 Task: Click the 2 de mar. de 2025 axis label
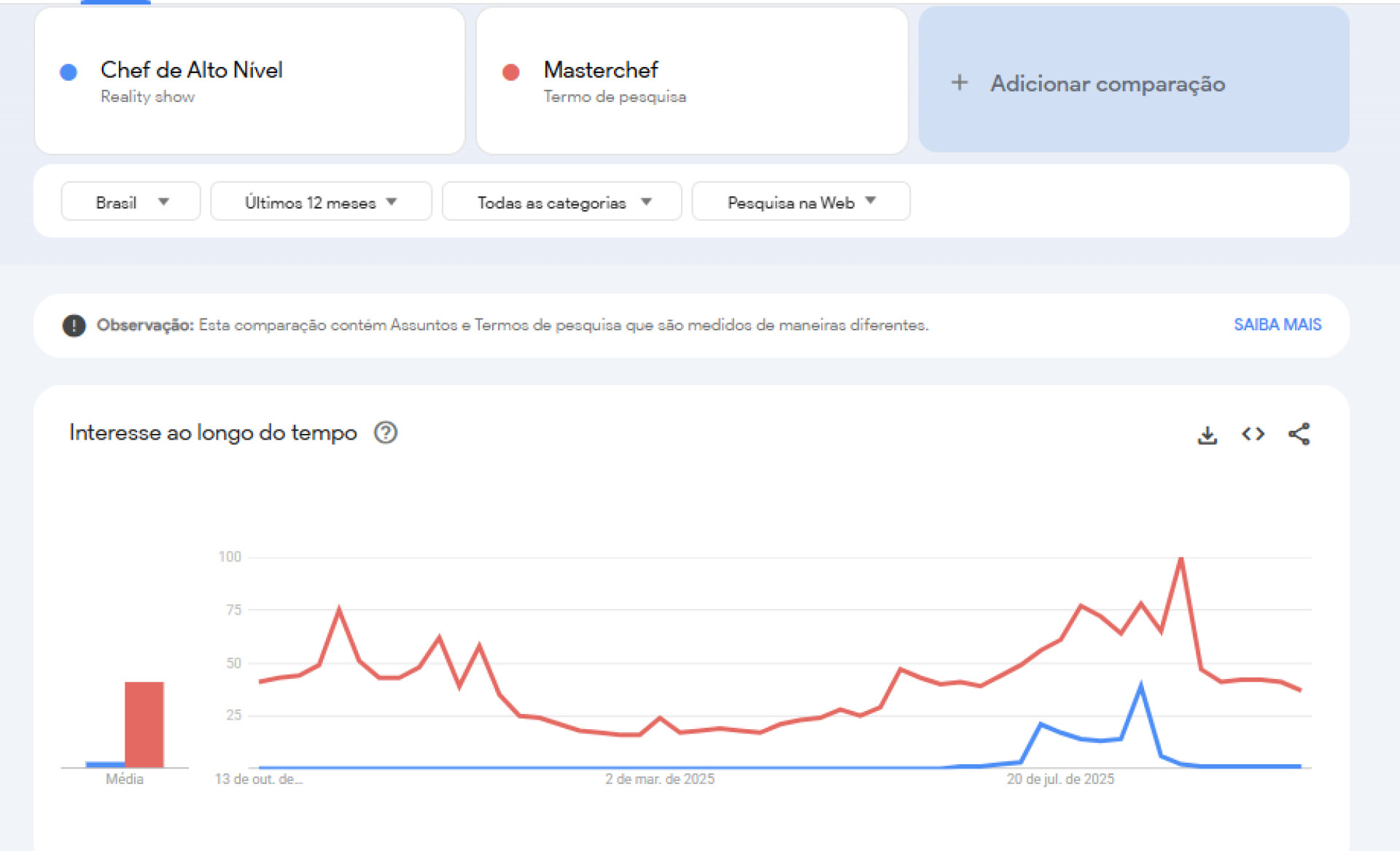659,779
